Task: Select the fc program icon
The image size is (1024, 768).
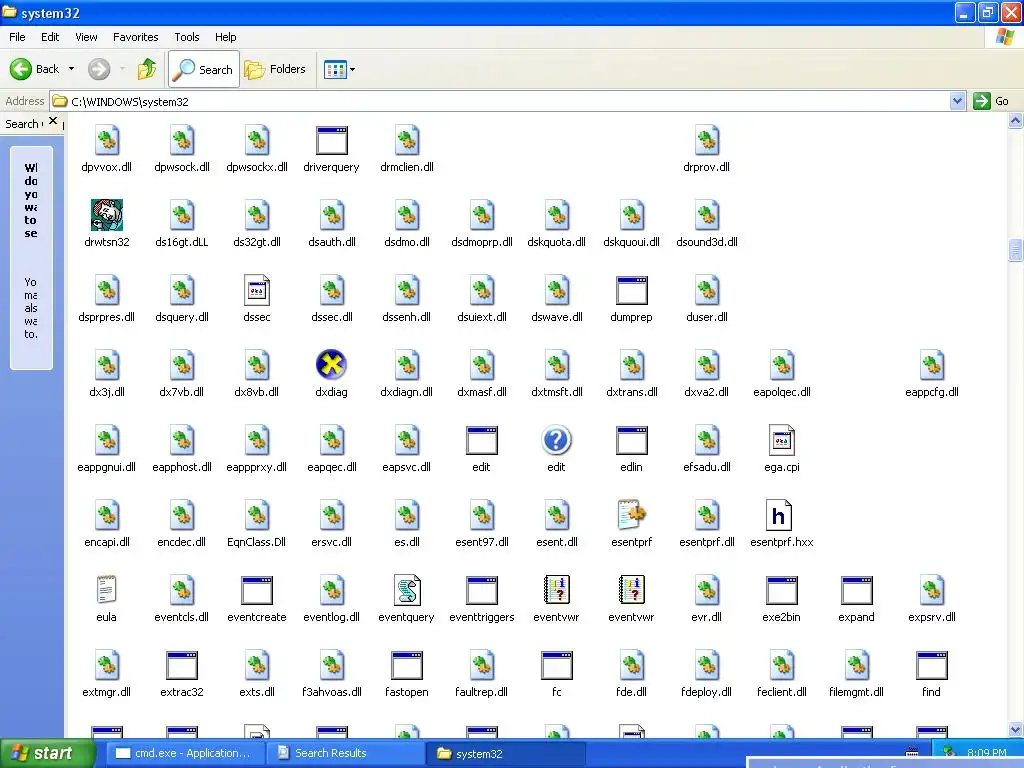Action: [x=556, y=665]
